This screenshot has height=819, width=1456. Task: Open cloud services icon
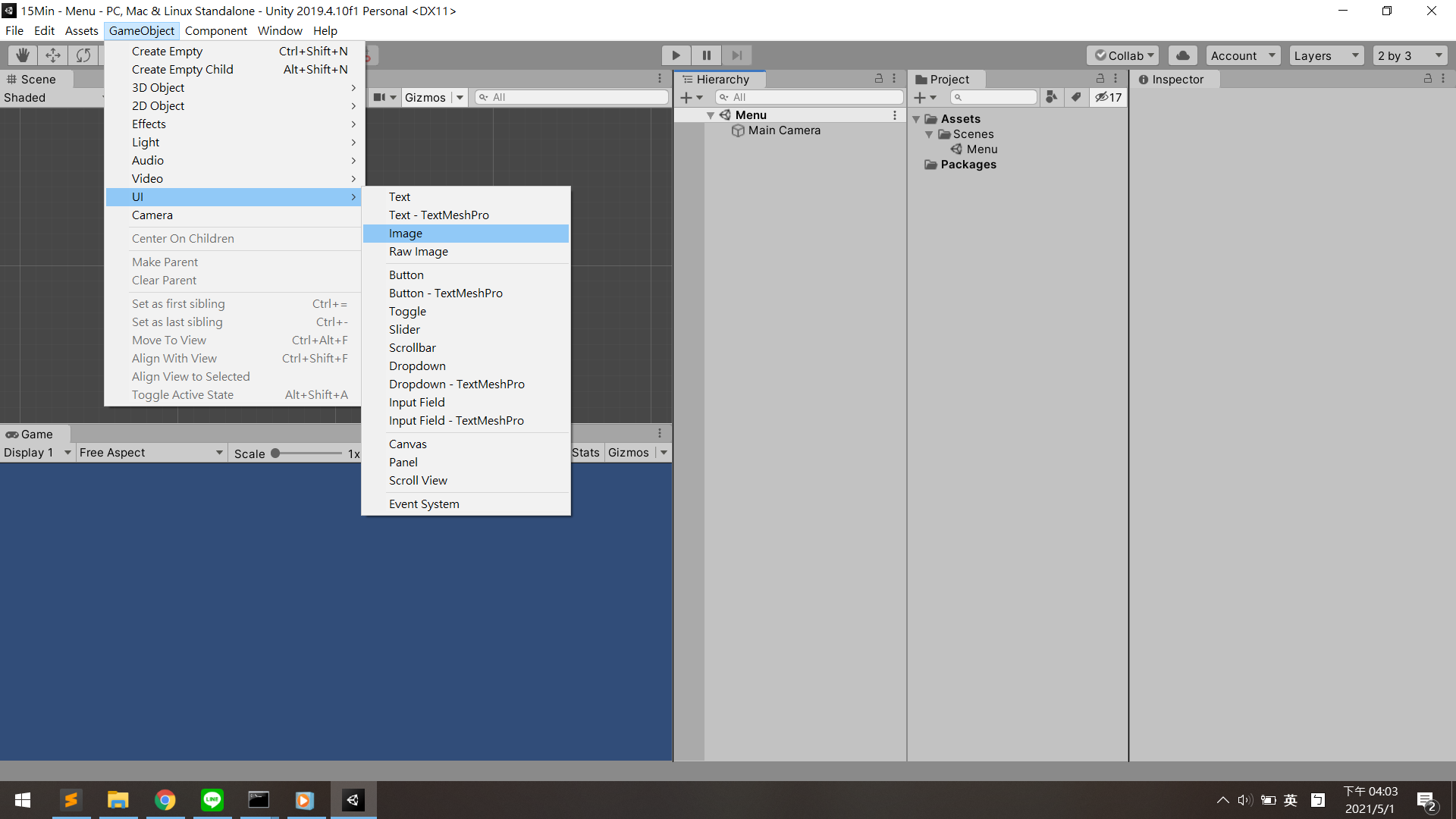pyautogui.click(x=1182, y=55)
